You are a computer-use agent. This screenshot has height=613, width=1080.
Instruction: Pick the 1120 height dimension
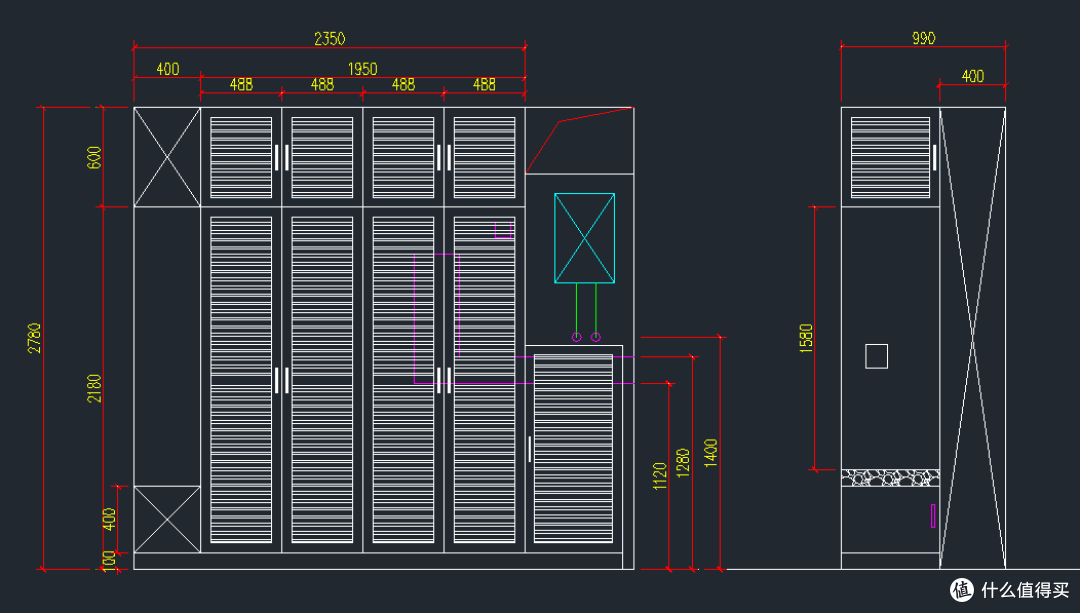(x=660, y=476)
